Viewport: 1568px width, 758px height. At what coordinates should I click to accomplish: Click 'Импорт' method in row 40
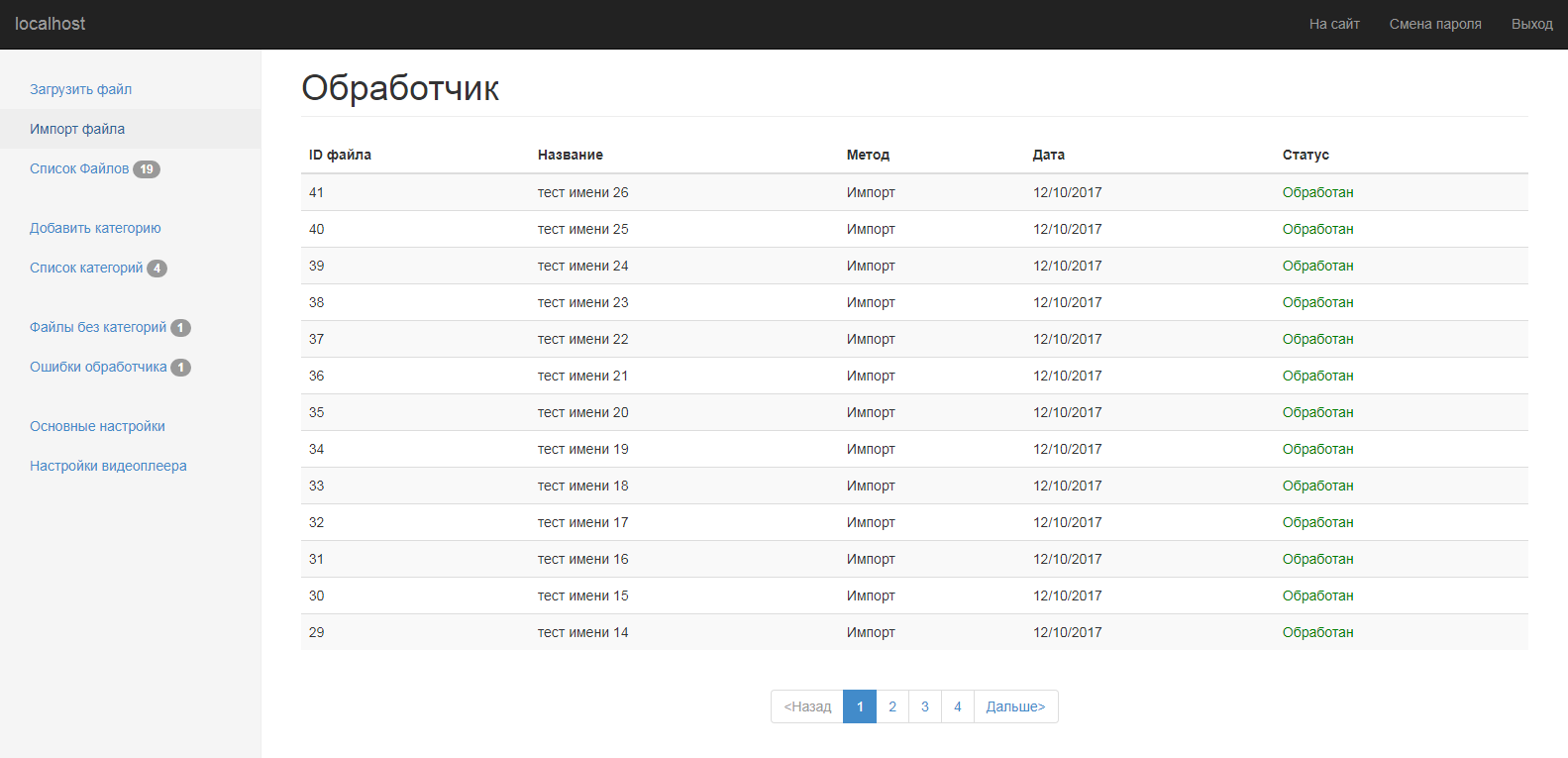(871, 229)
